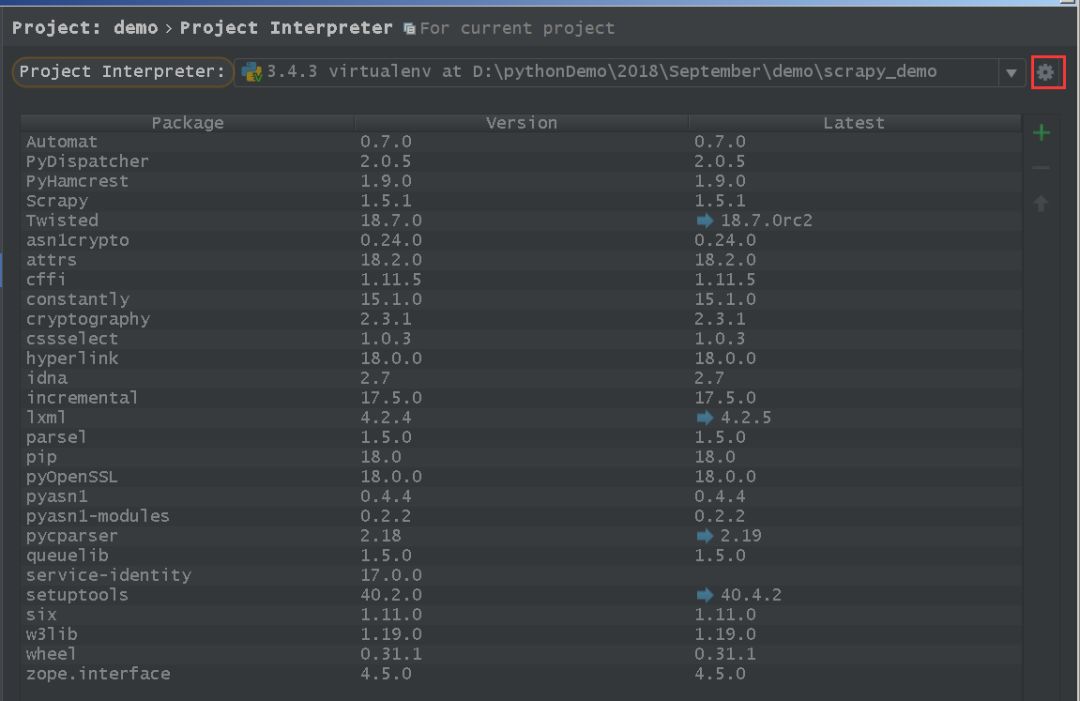1080x701 pixels.
Task: Select the hyperlink package row
Action: (521, 359)
